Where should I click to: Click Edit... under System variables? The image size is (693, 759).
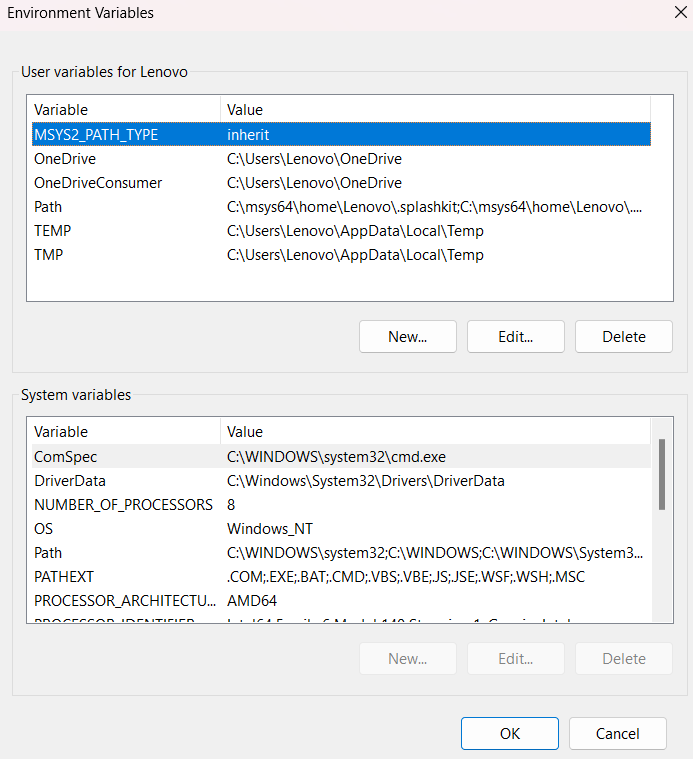[x=515, y=658]
